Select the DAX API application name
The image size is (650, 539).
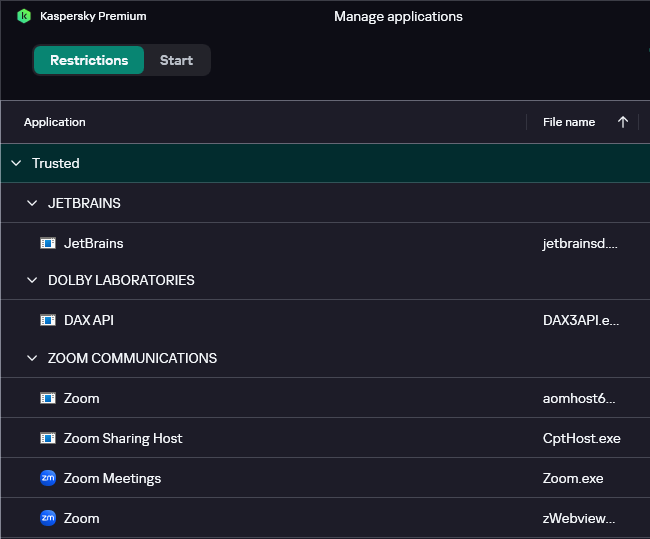89,320
